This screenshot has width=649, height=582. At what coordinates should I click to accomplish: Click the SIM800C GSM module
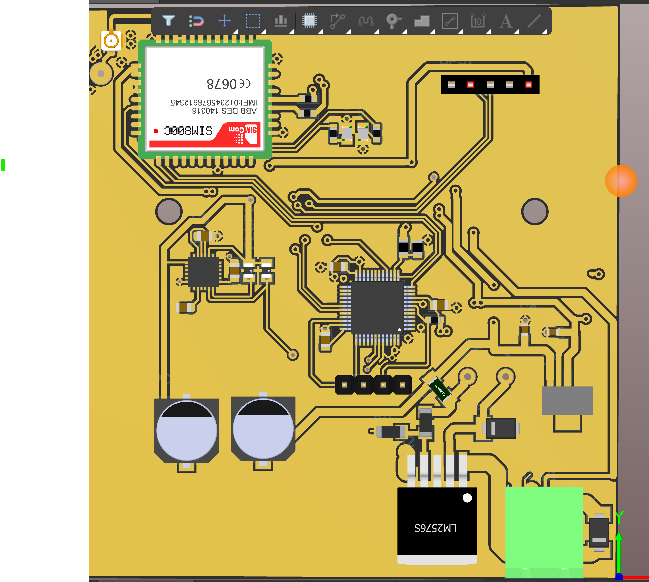(x=205, y=98)
